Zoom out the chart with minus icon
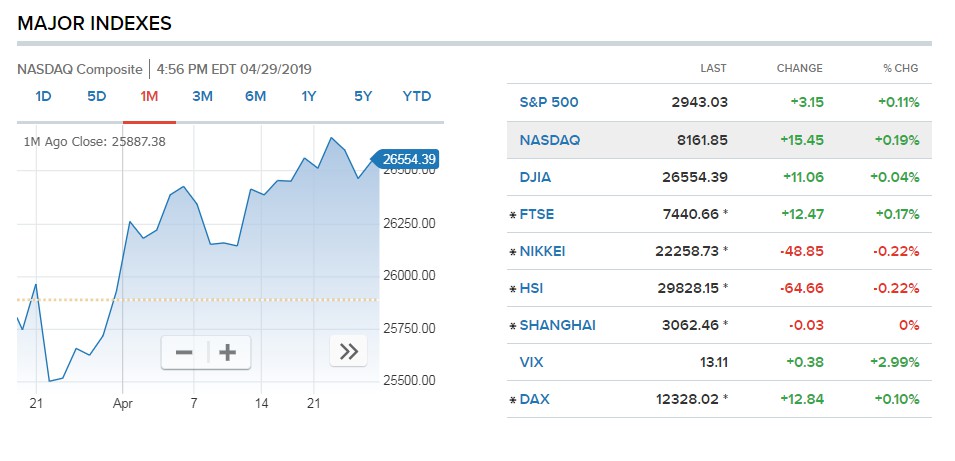 pos(184,352)
